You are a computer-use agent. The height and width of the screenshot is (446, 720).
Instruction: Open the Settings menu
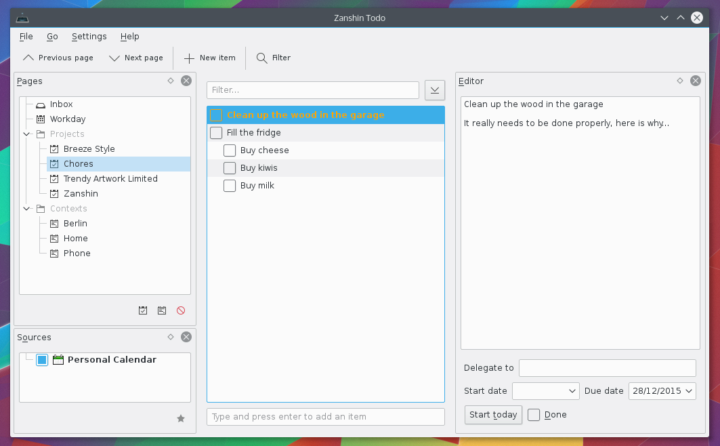[89, 36]
